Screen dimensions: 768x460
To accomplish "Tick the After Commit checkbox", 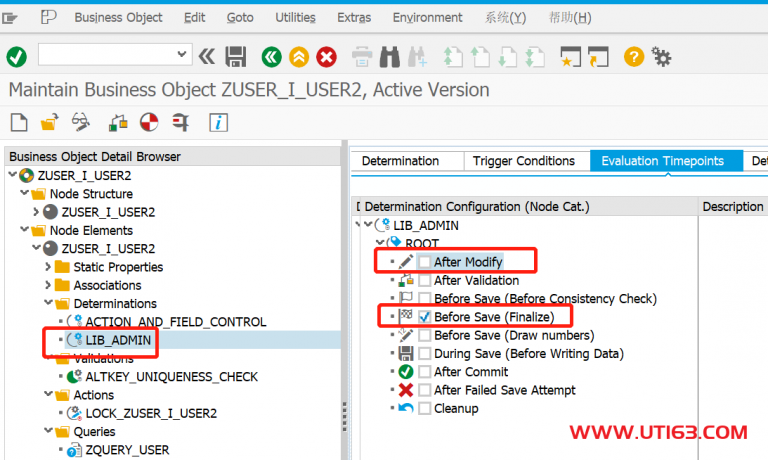I will (425, 372).
